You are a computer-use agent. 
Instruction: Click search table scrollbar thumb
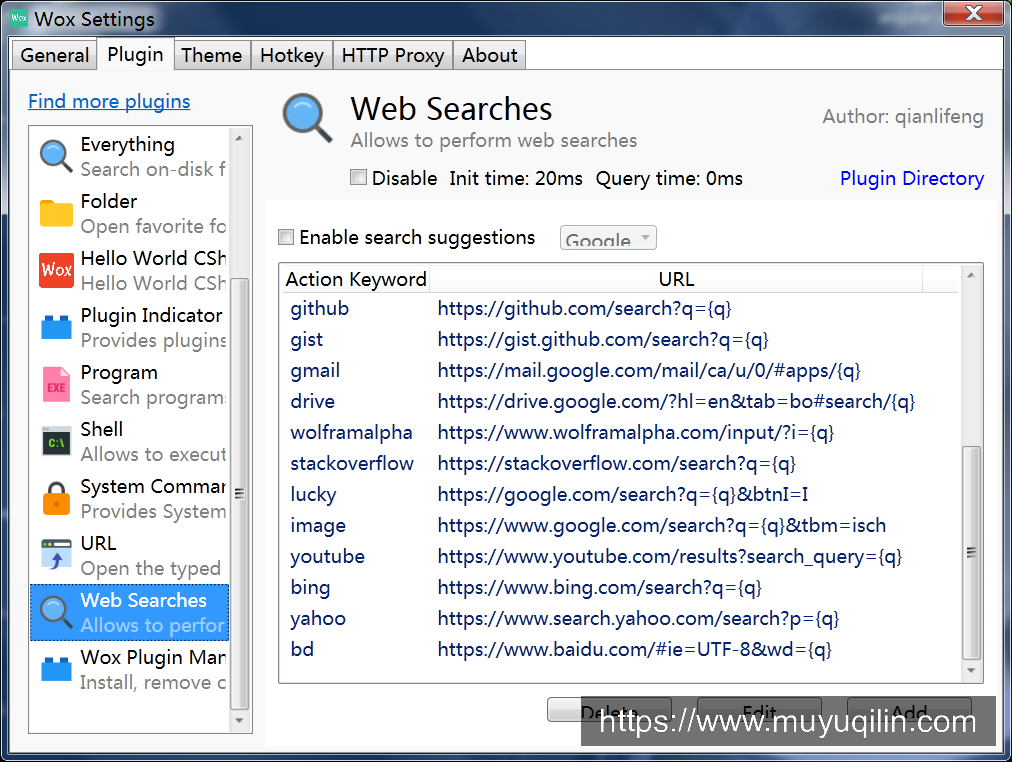971,552
